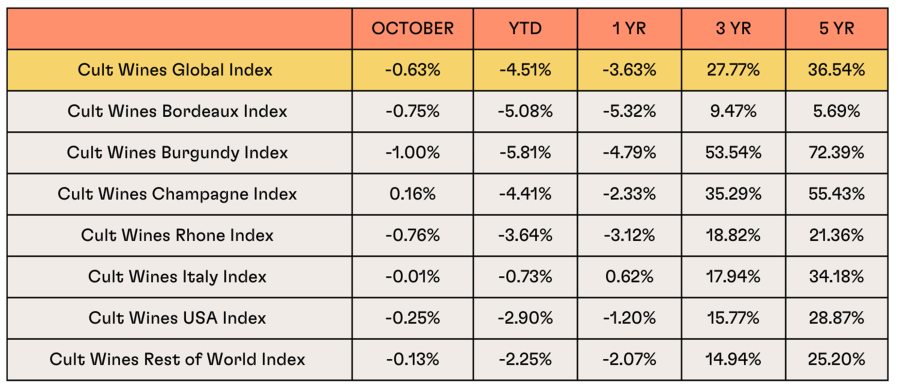Viewport: 900px width, 392px height.
Task: Click the 5 YR column header
Action: tap(838, 29)
